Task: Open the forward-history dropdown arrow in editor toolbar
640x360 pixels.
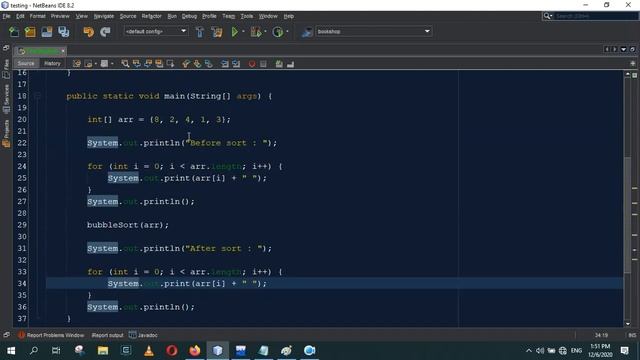Action: coord(112,64)
